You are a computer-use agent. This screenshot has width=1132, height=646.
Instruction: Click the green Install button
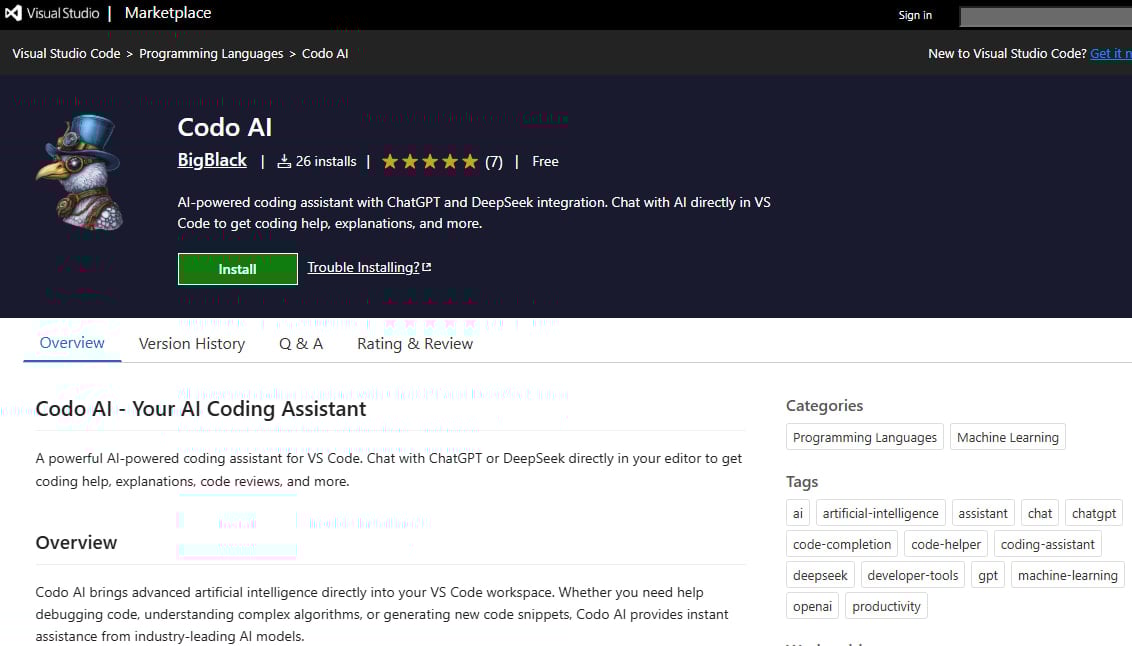[x=237, y=269]
